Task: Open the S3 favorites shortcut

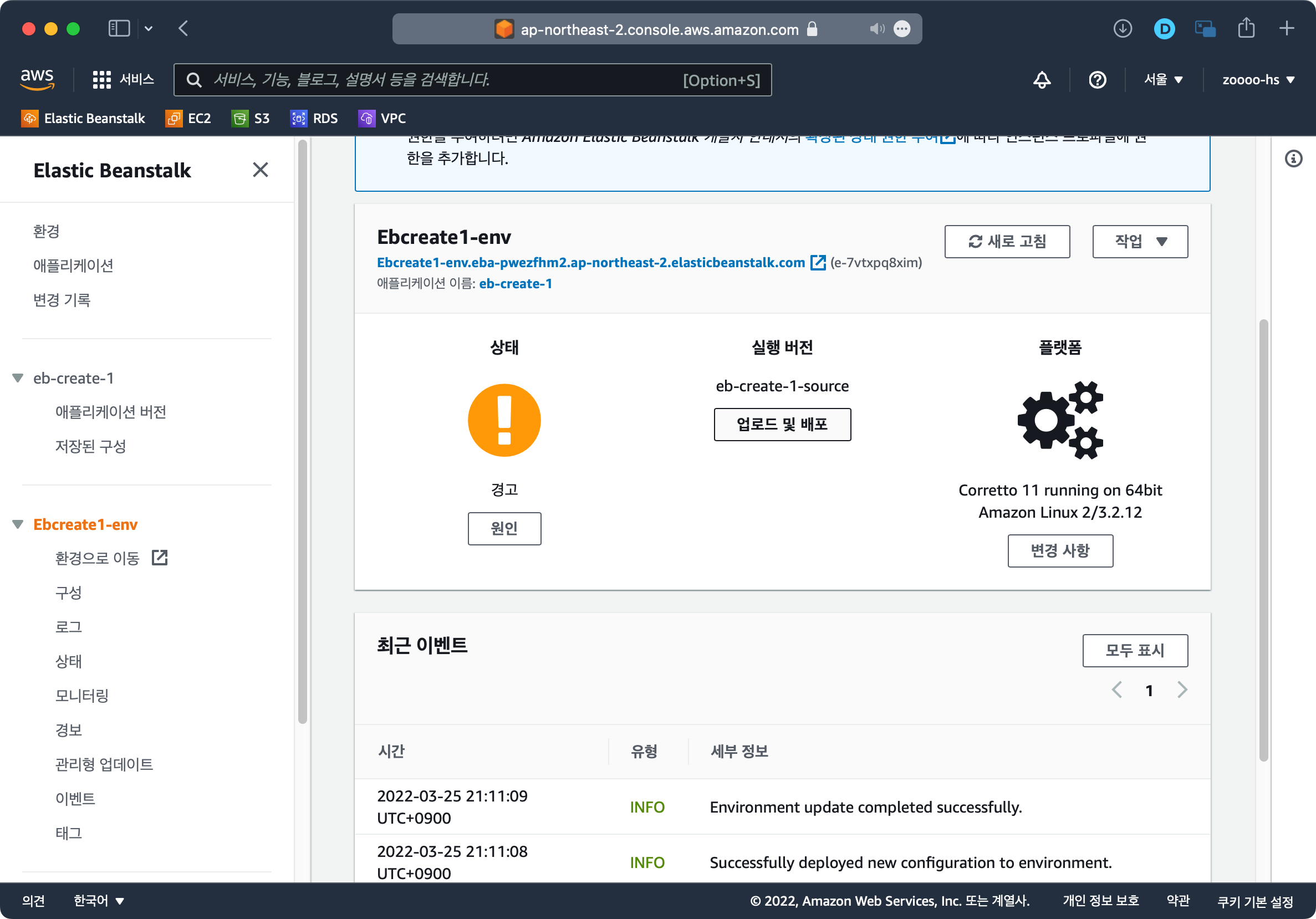Action: (251, 118)
